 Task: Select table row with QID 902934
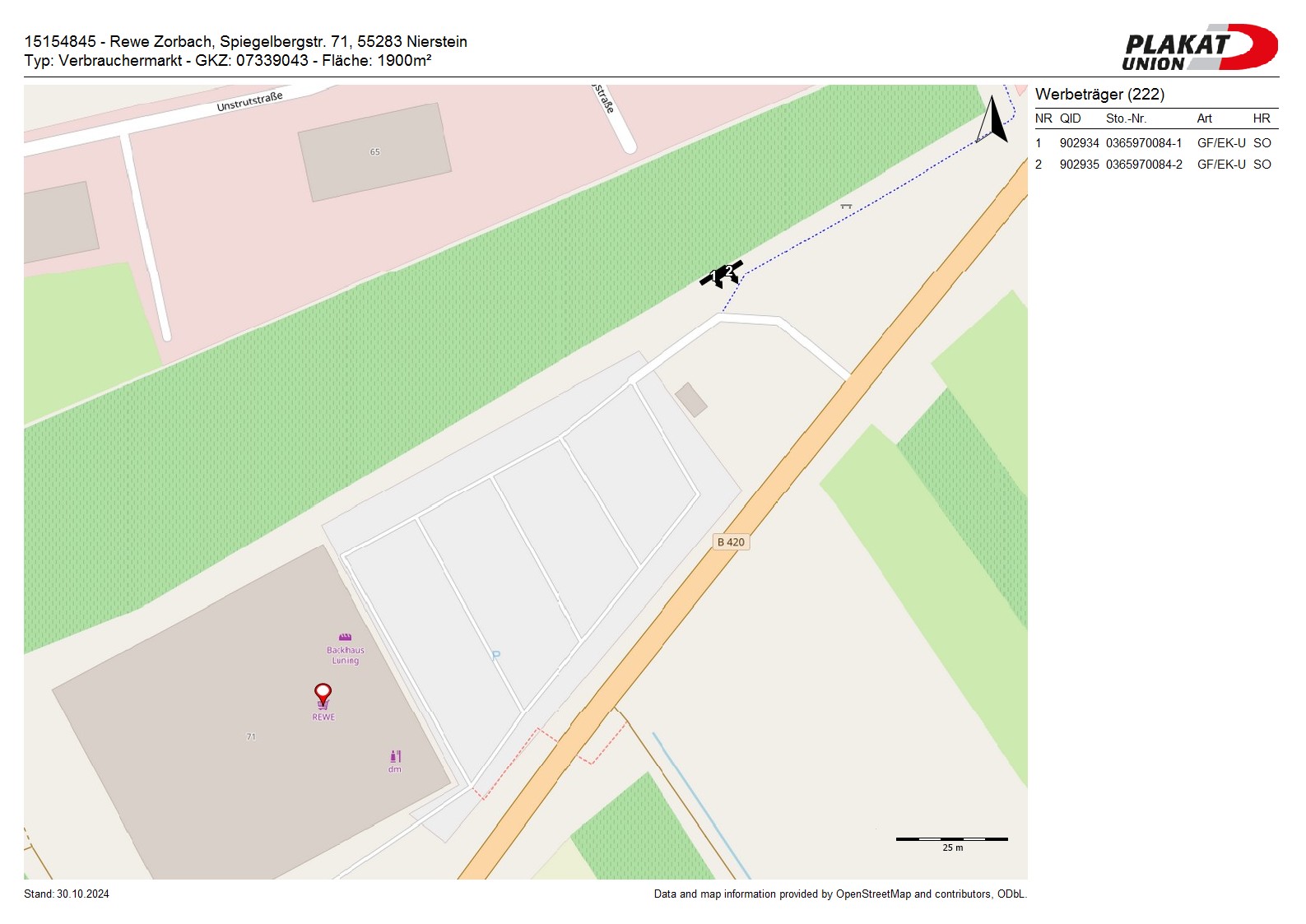(1155, 143)
